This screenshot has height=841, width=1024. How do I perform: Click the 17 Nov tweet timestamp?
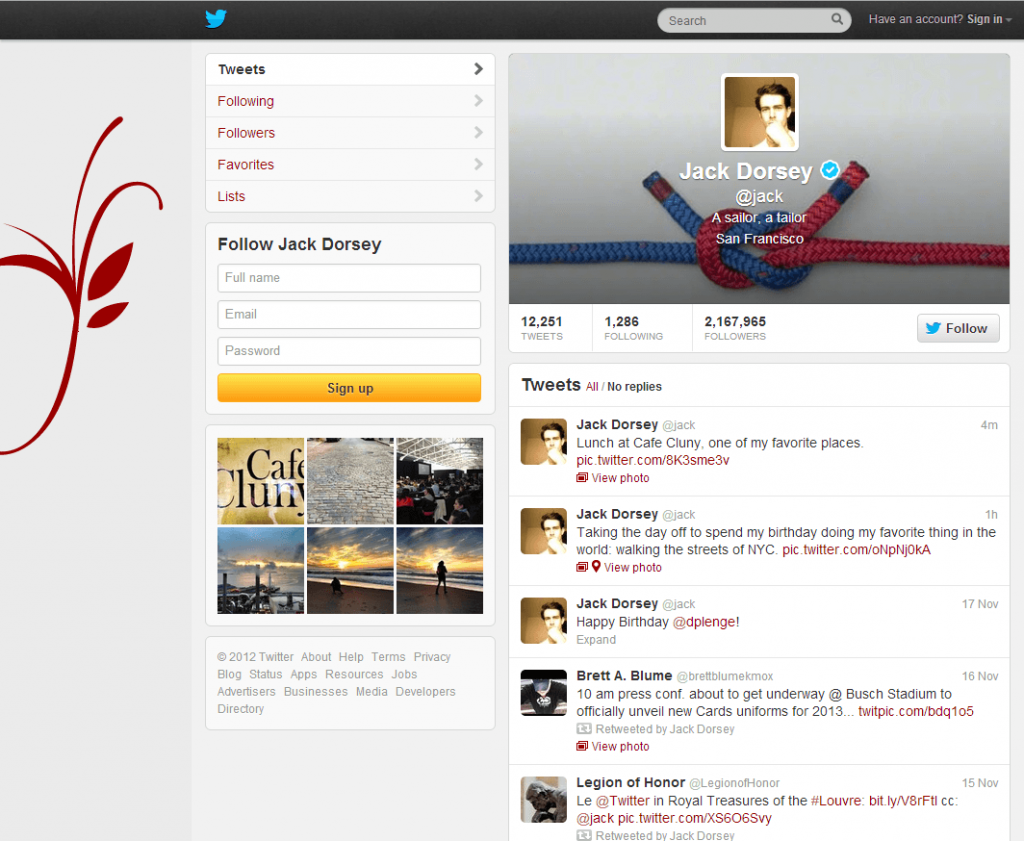[980, 604]
